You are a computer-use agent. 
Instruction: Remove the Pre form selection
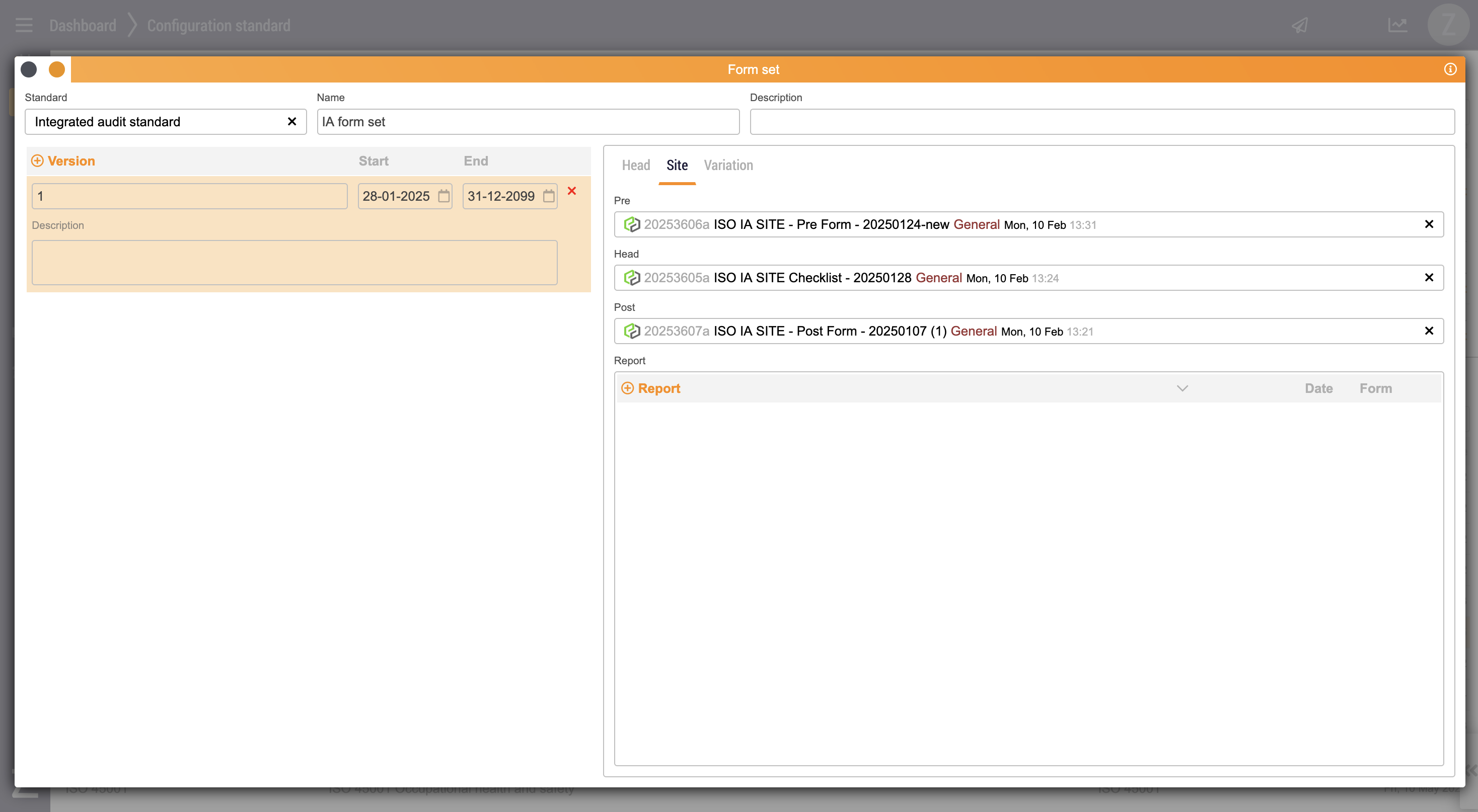1429,224
